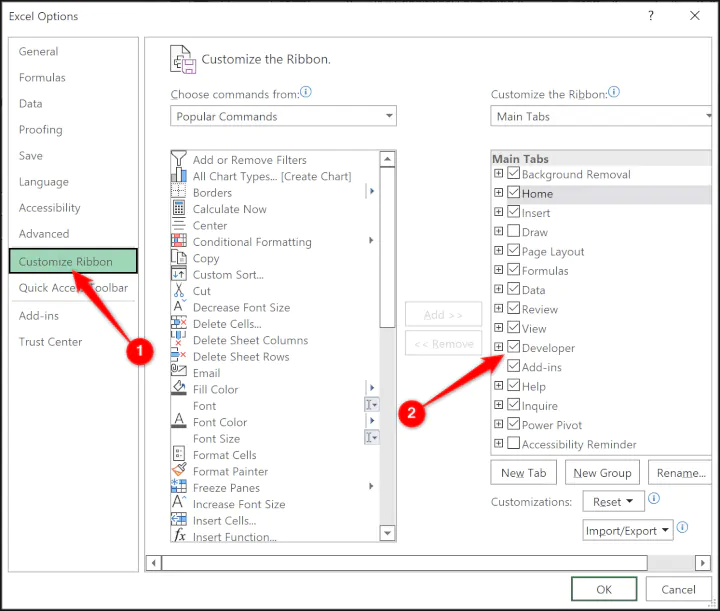Click the Delete Sheet Columns icon
The width and height of the screenshot is (720, 611).
(x=179, y=339)
